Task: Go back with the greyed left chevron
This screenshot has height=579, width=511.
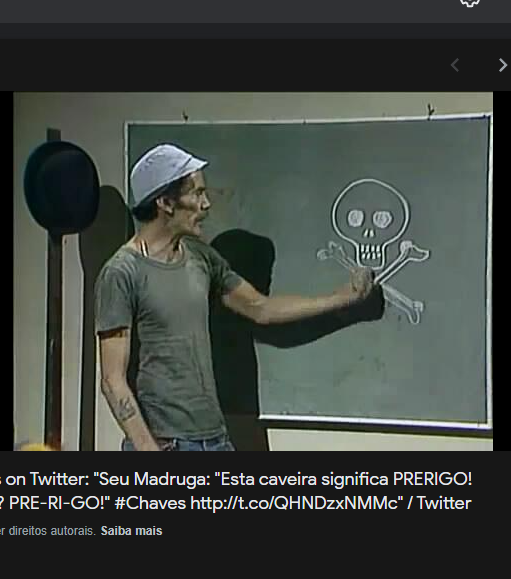Action: [455, 65]
